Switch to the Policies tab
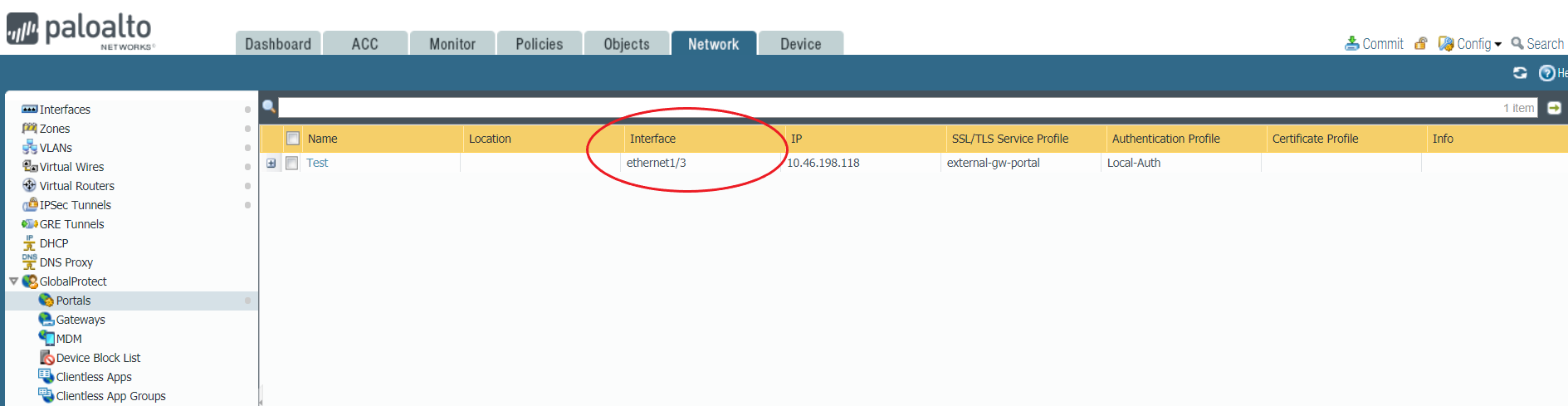The height and width of the screenshot is (406, 1568). tap(539, 44)
